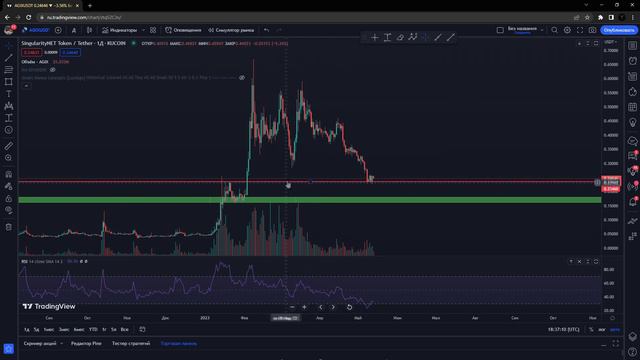
Task: Select the rectangle shapes tool
Action: 9,82
